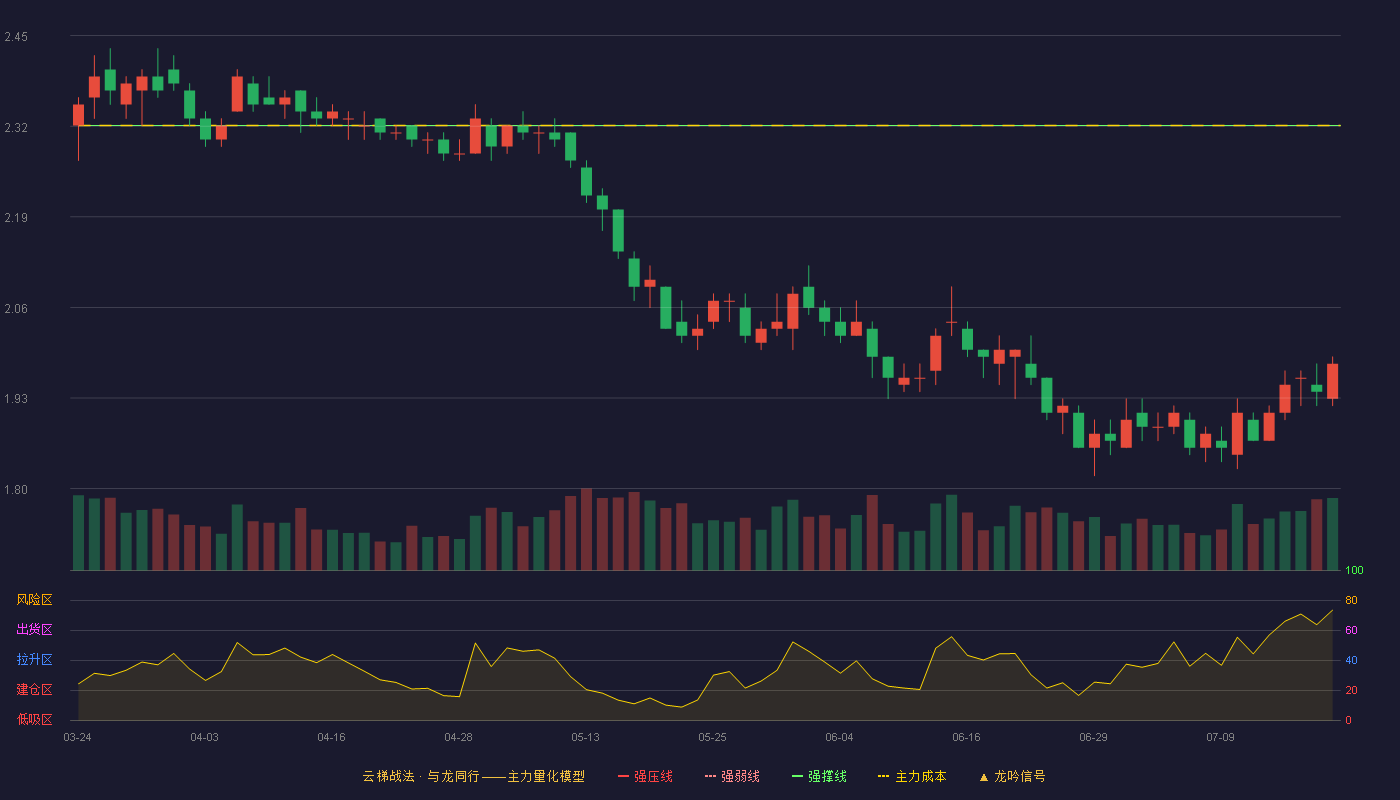This screenshot has height=800, width=1400.
Task: Select the 风险区 zone label
Action: pyautogui.click(x=35, y=600)
